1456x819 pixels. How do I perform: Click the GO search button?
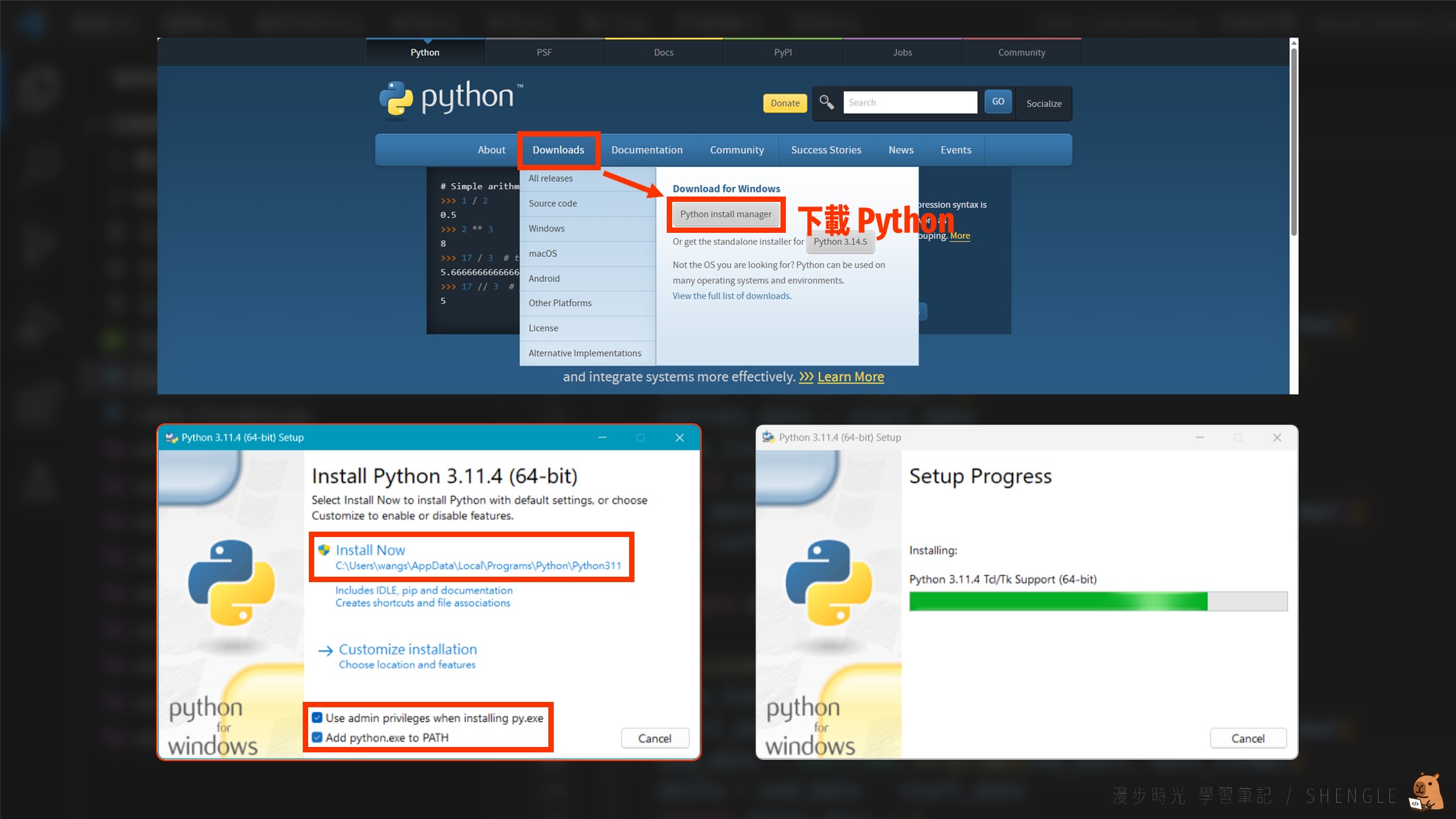pos(998,102)
